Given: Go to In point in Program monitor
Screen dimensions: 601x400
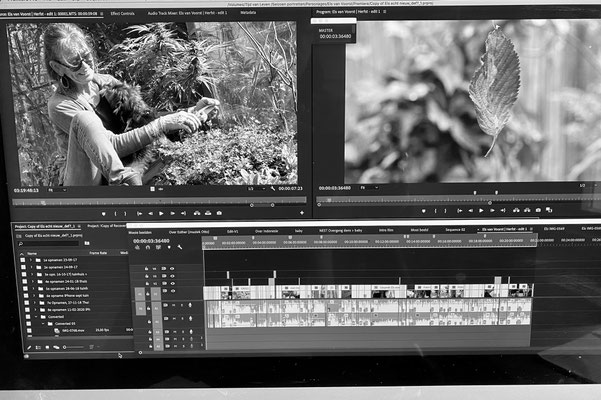Looking at the screenshot, I should [x=460, y=210].
